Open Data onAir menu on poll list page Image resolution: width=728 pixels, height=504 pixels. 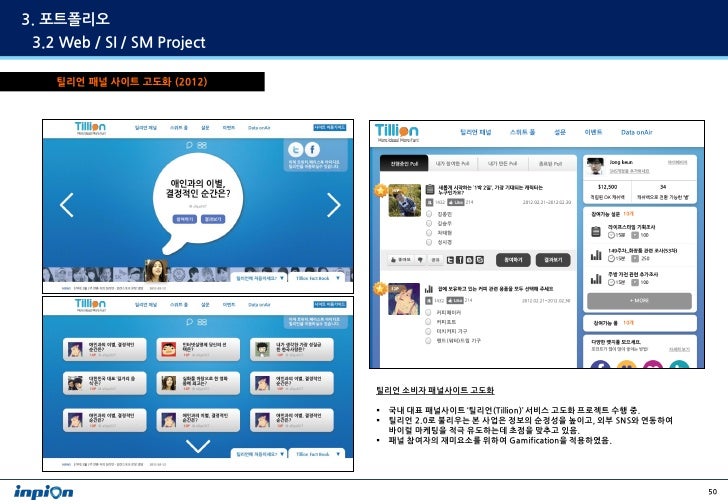point(637,132)
